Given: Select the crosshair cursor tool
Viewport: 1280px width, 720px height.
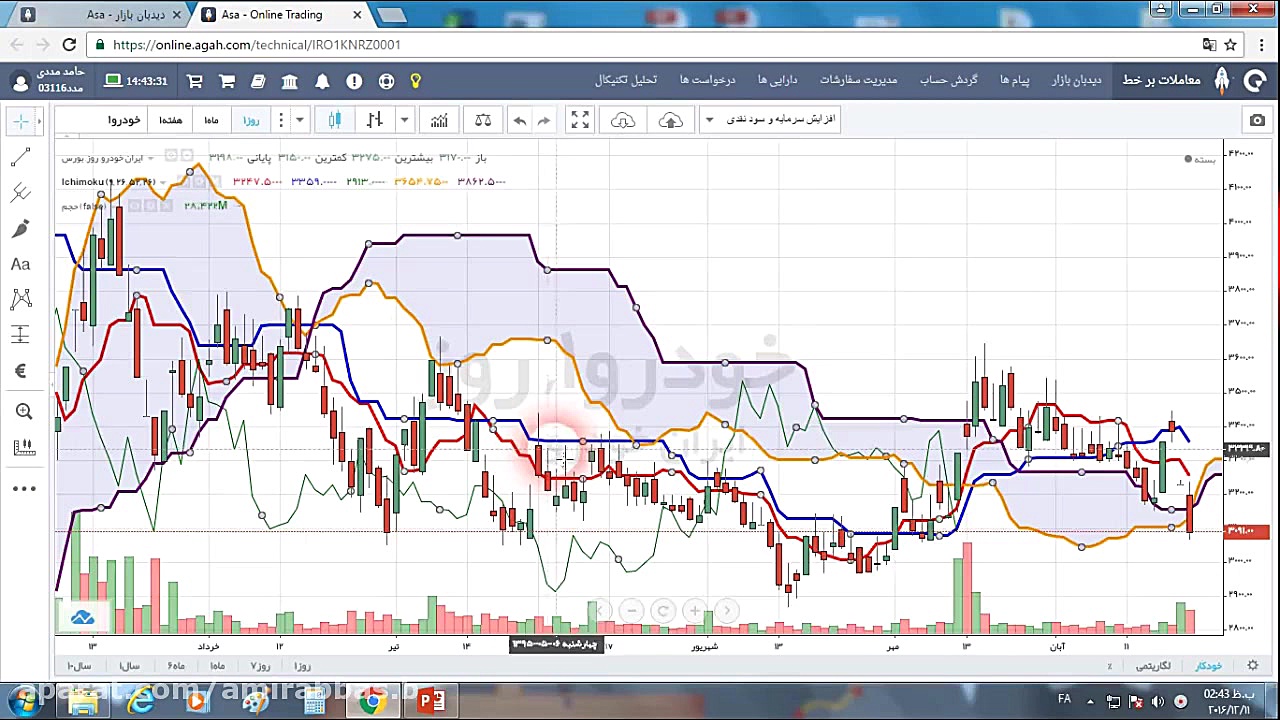Looking at the screenshot, I should 20,121.
